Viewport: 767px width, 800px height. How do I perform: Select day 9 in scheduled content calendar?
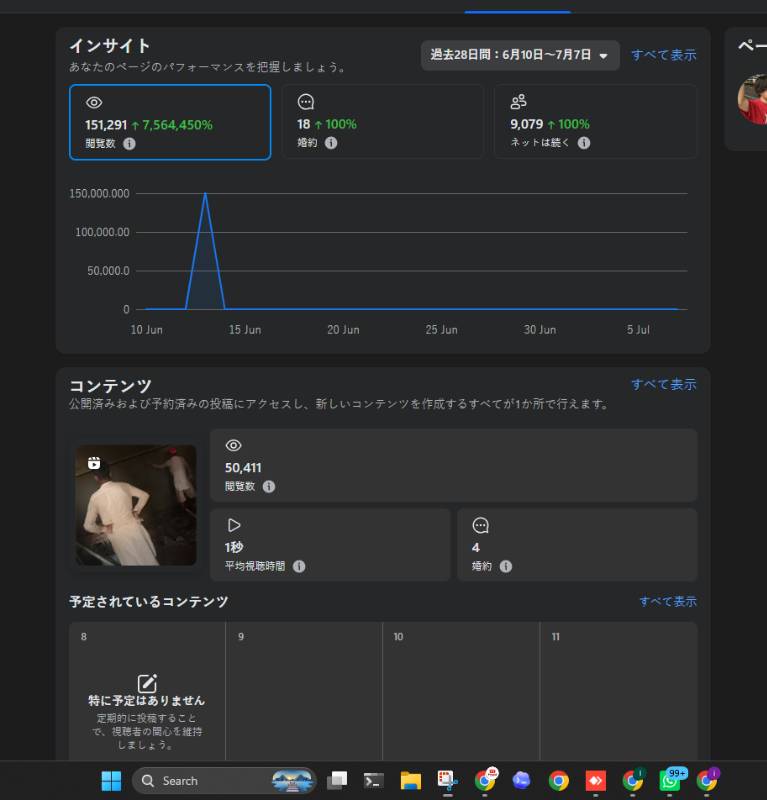pyautogui.click(x=304, y=691)
